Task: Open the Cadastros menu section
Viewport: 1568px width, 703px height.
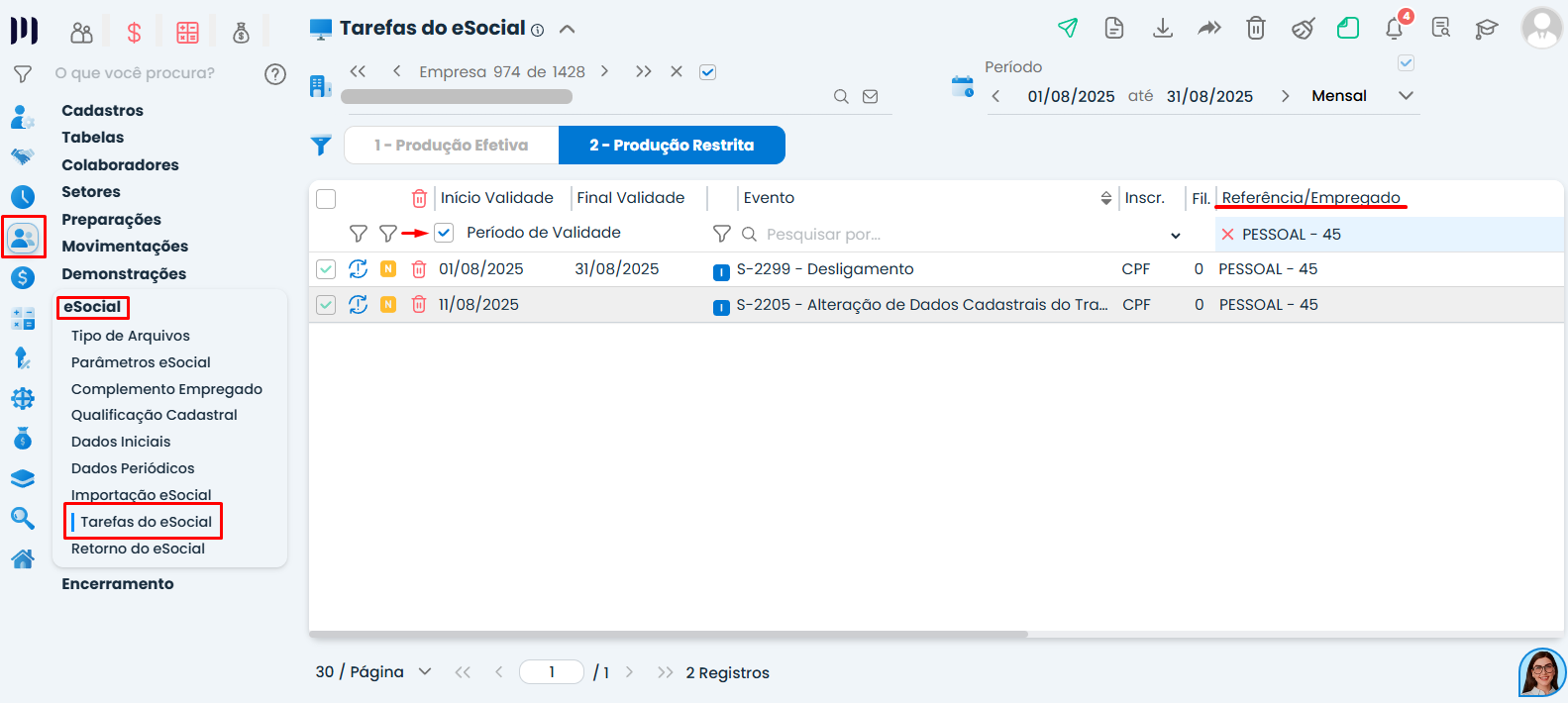Action: point(102,111)
